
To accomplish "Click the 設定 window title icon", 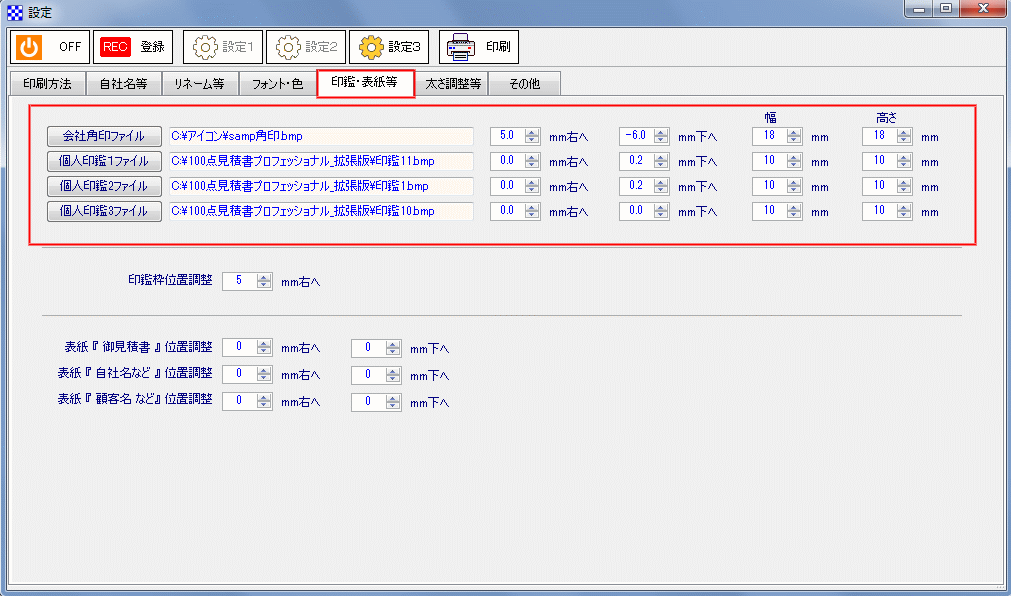I will [x=15, y=12].
